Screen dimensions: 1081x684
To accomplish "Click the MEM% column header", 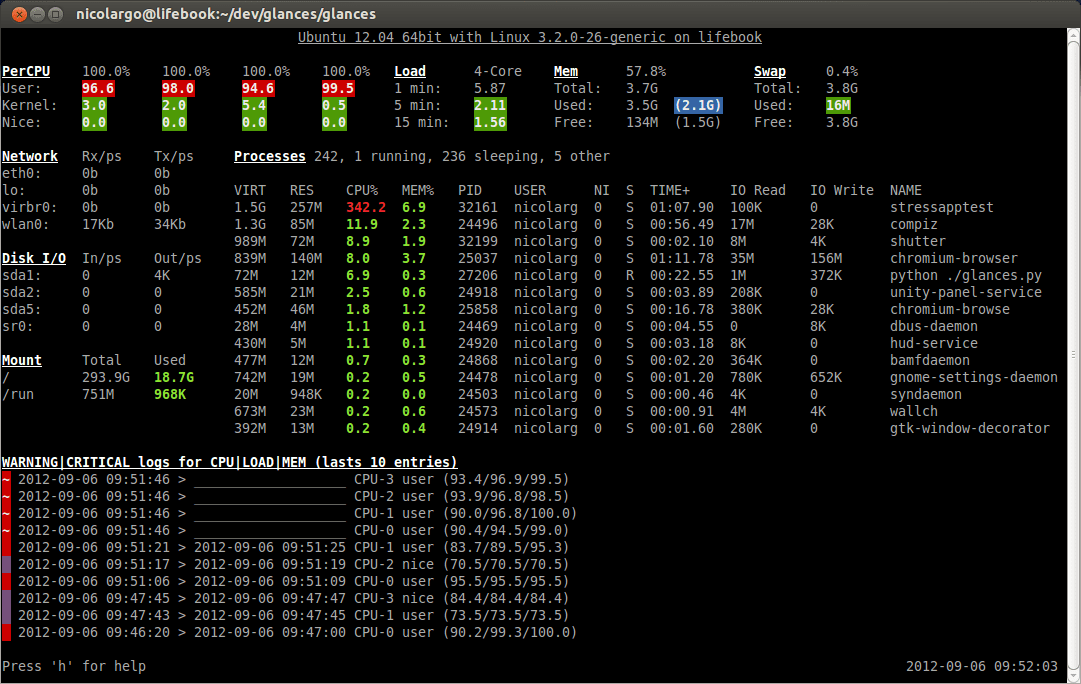I will tap(418, 190).
